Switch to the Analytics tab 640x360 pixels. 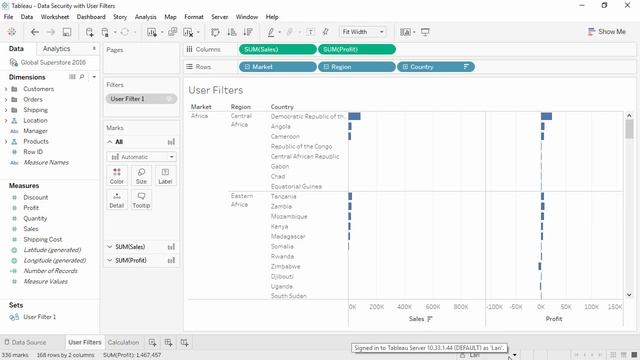[56, 49]
